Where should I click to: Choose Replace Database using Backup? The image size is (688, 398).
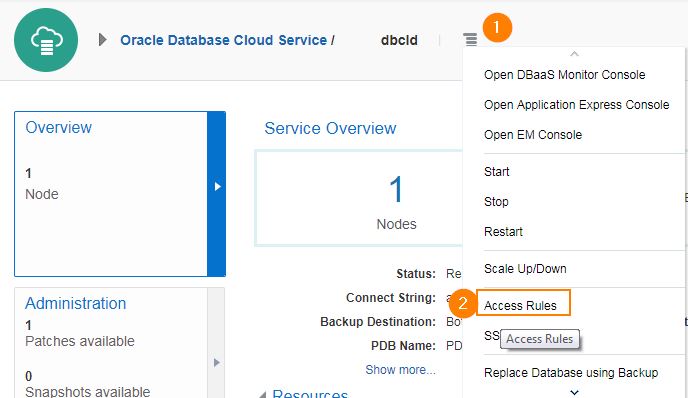571,373
